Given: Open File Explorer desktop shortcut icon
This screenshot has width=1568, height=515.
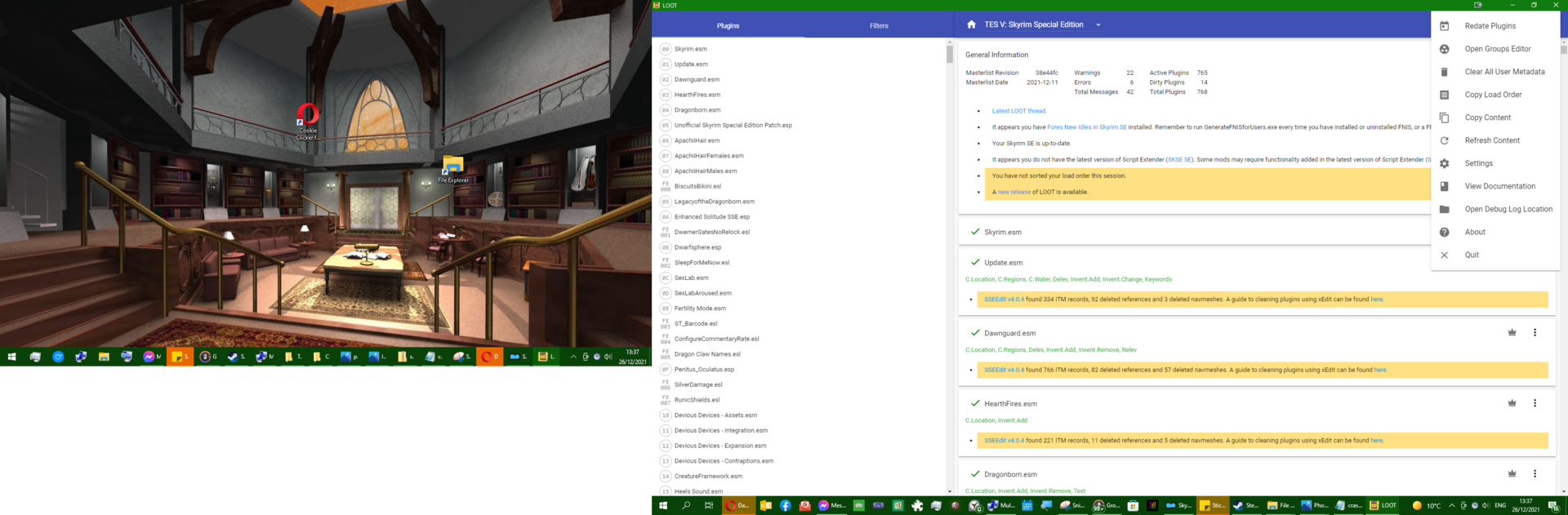Looking at the screenshot, I should (453, 169).
